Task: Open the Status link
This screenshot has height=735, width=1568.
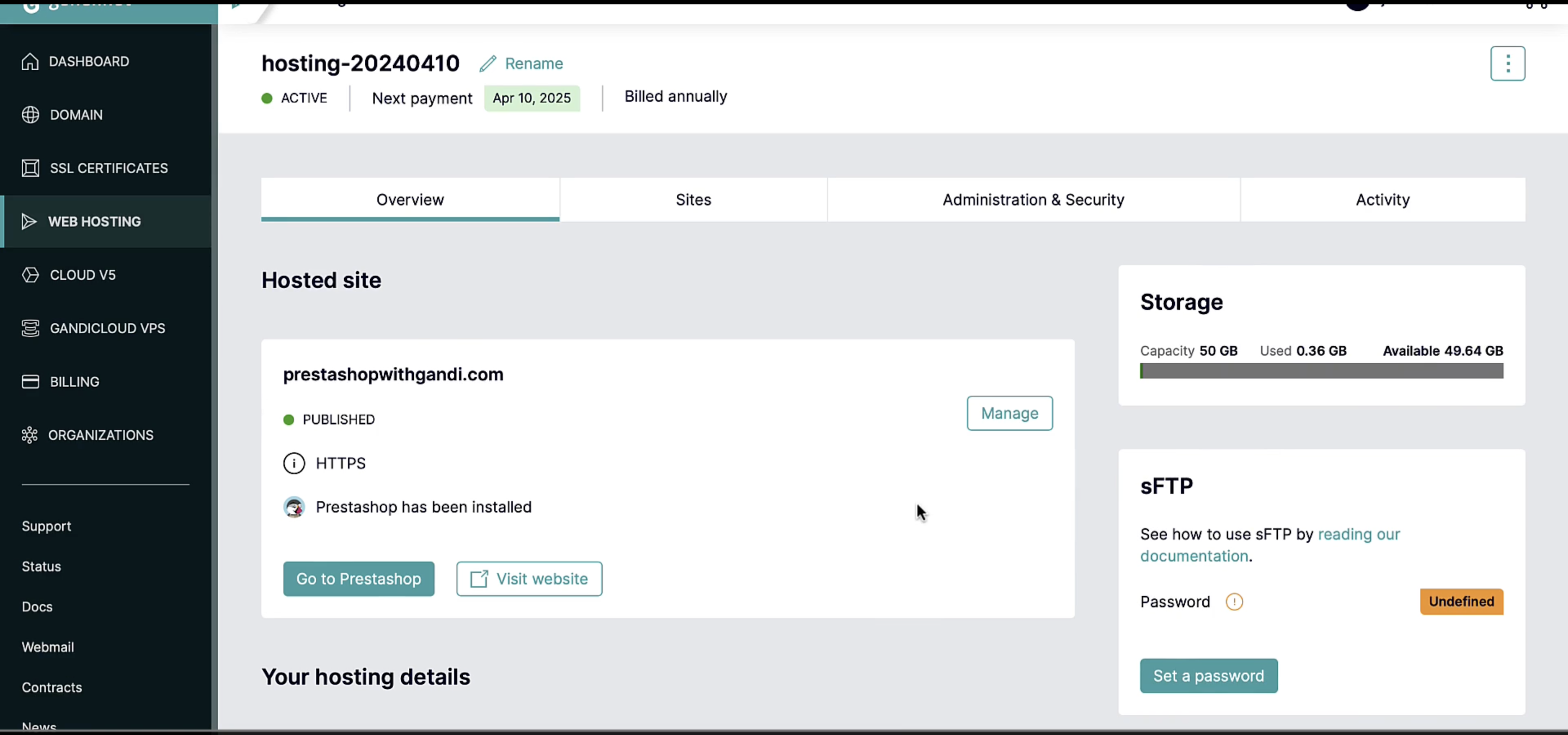Action: pos(41,566)
